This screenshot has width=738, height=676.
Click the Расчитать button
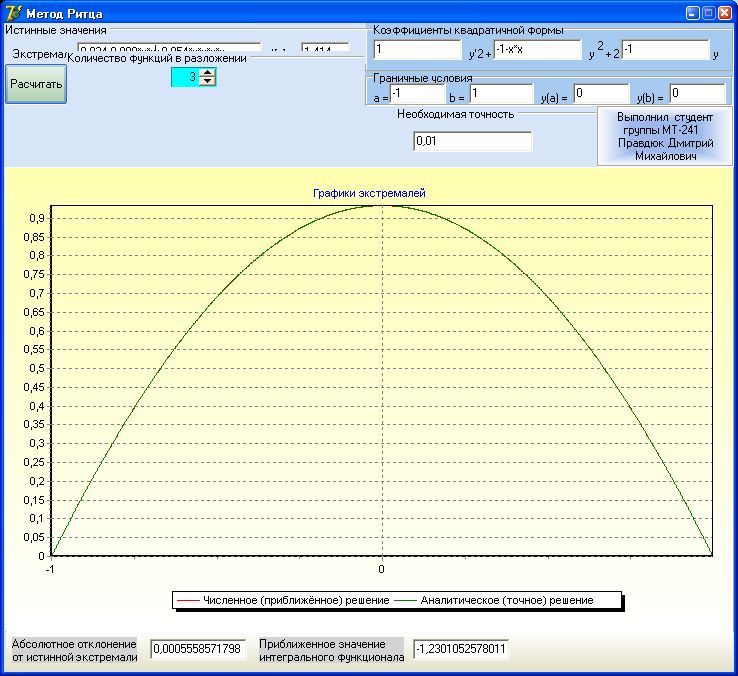[x=36, y=84]
